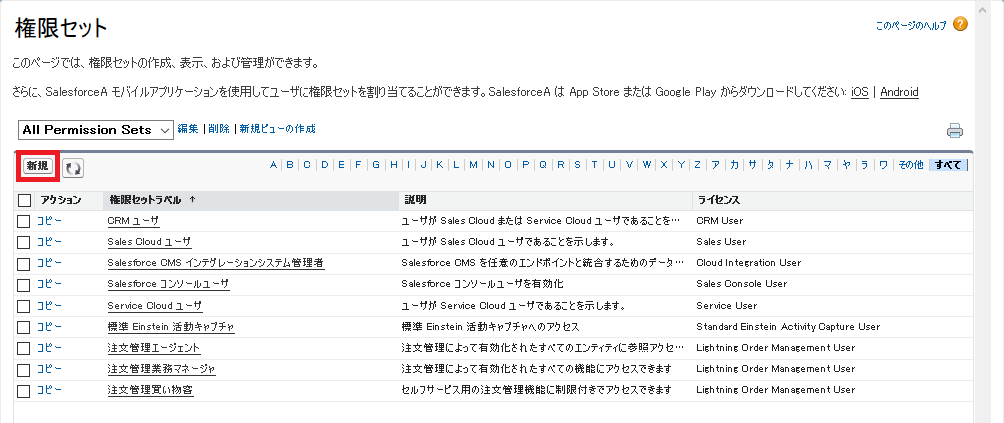1004x423 pixels.
Task: Open the iOS download link
Action: (860, 92)
